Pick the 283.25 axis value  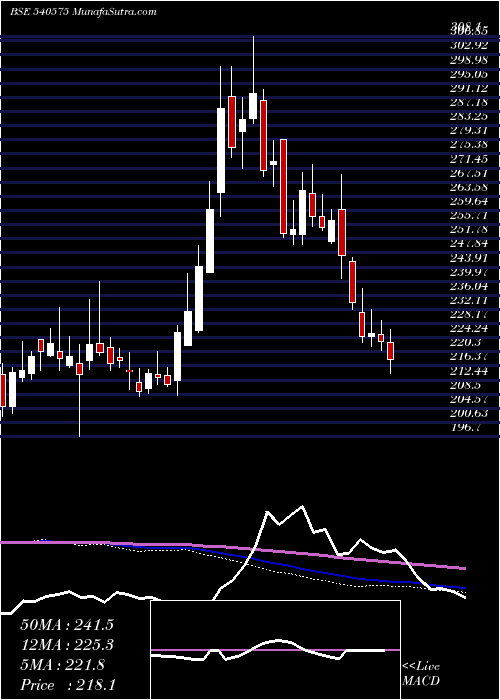coord(470,116)
